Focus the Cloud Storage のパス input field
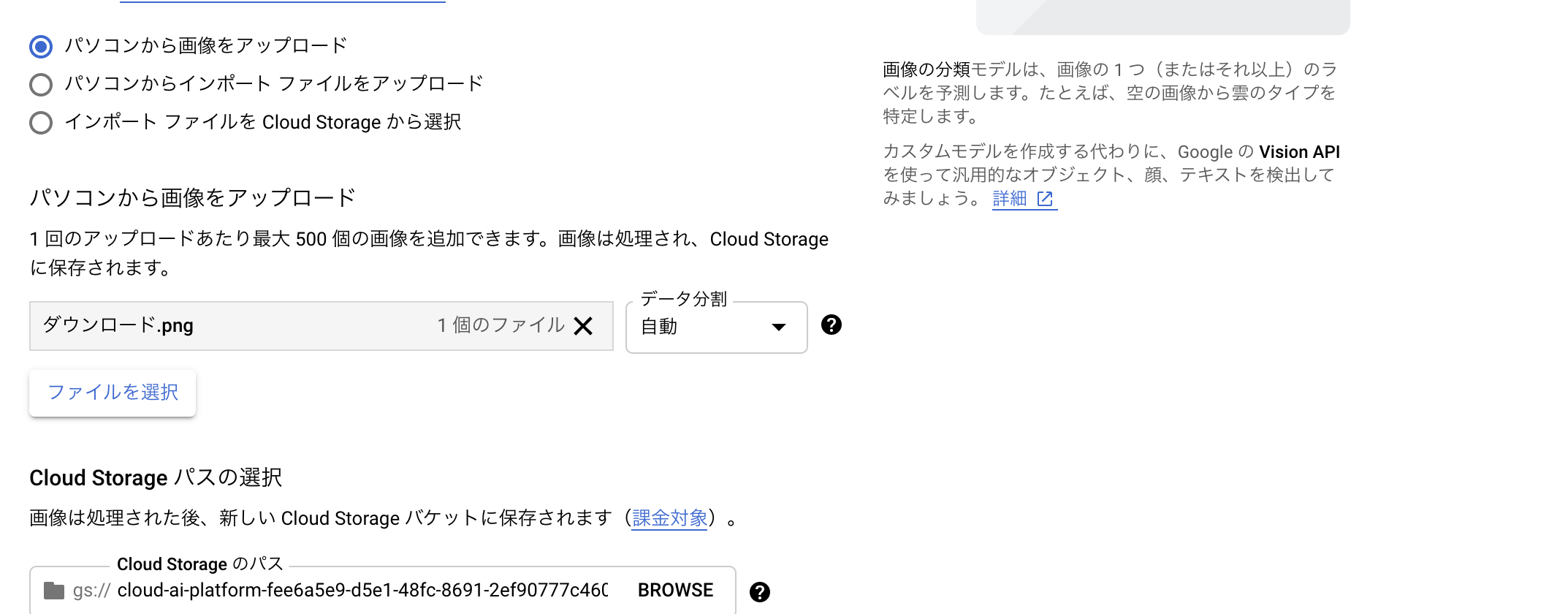 [x=362, y=591]
